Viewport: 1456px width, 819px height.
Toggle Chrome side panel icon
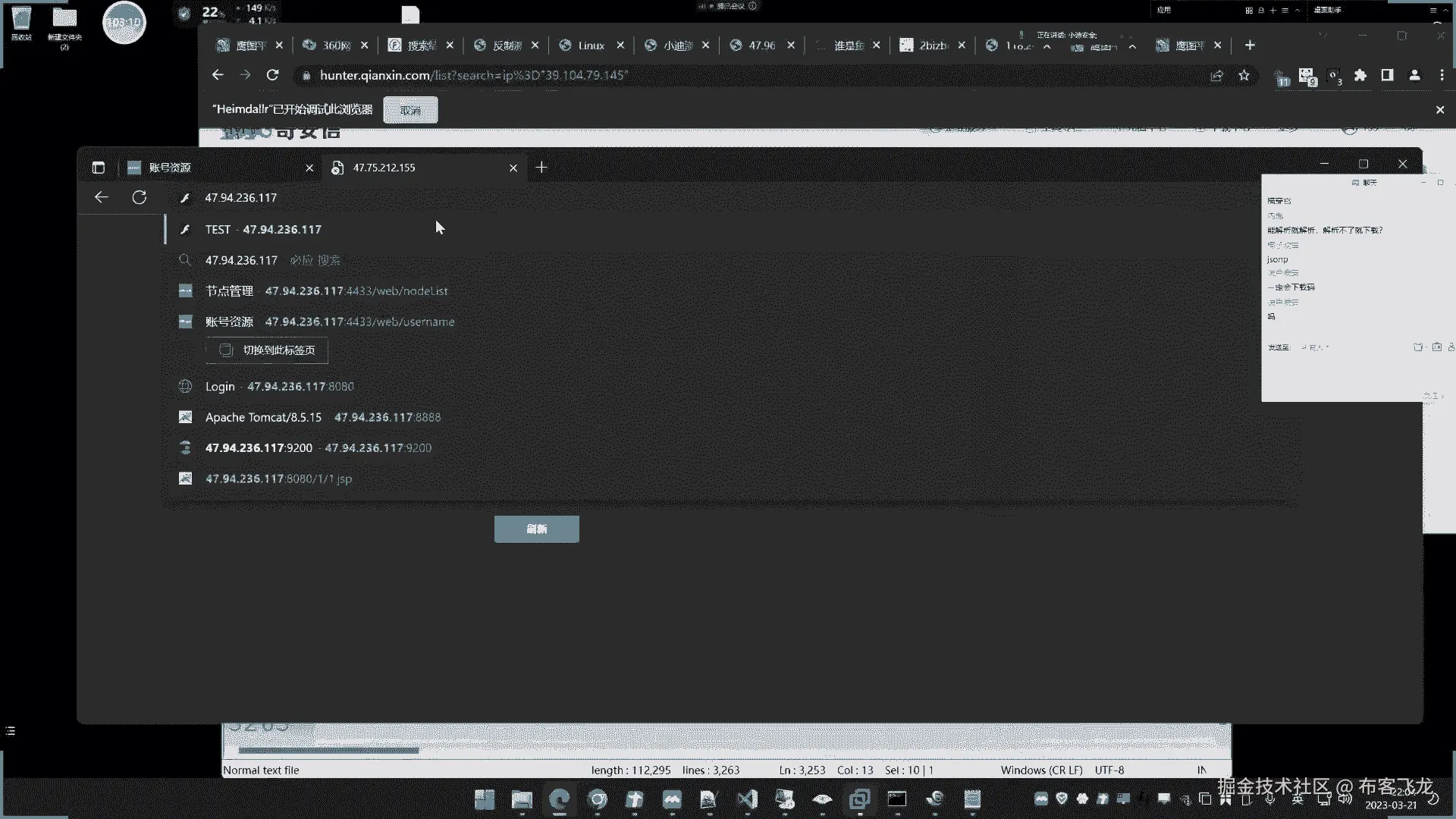coord(1387,75)
